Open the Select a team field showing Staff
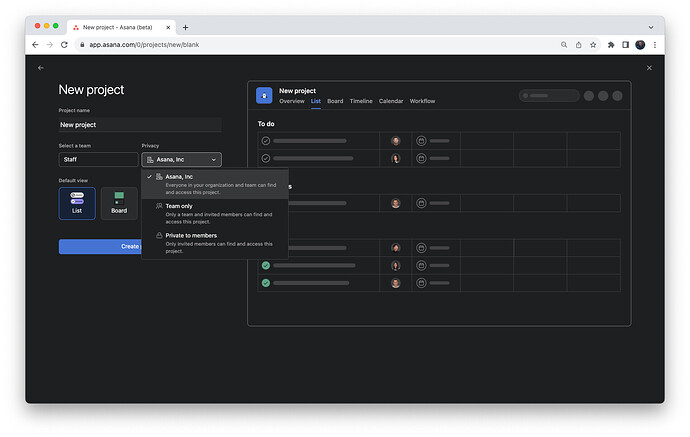This screenshot has height=437, width=690. [98, 159]
